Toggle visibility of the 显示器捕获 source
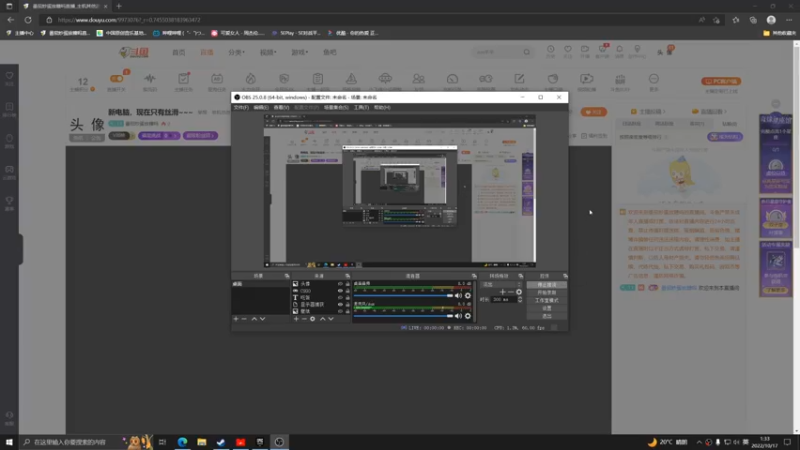800x450 pixels. point(340,305)
